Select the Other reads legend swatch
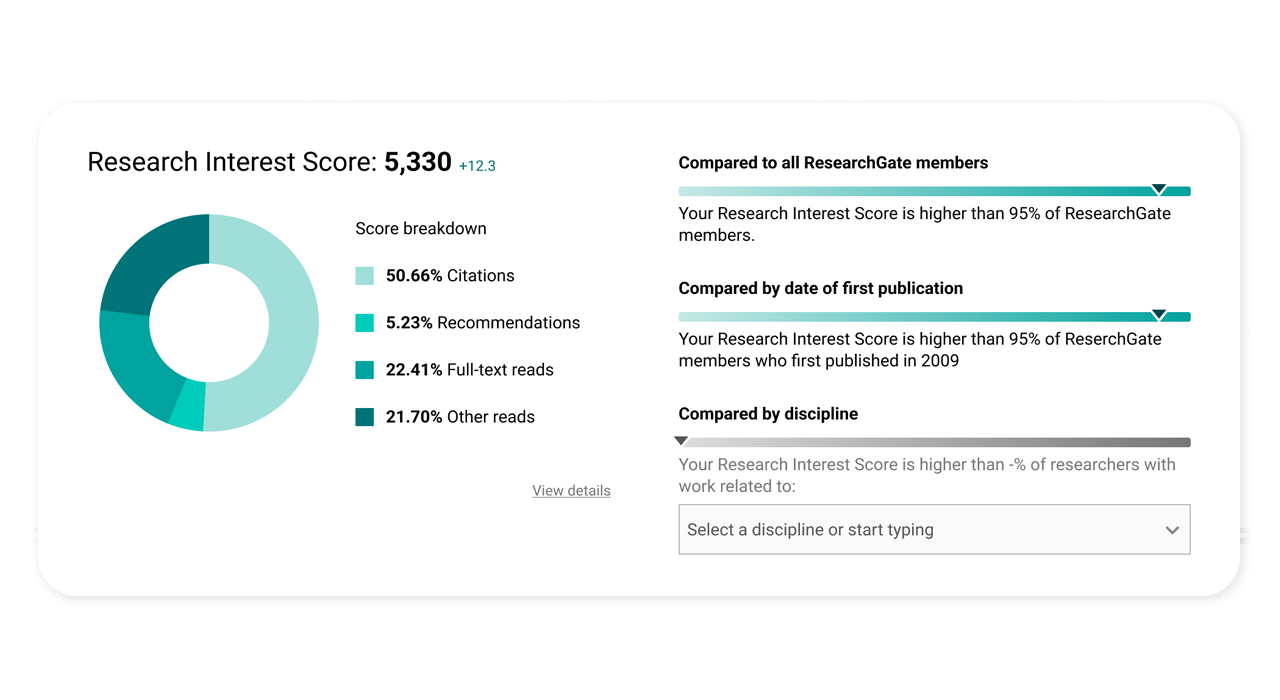1280x700 pixels. click(x=365, y=417)
